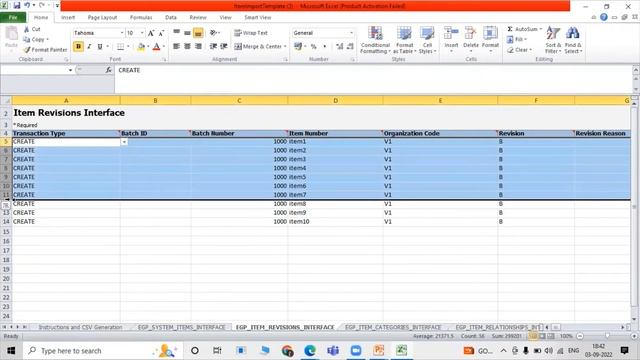Open the Clear menu
This screenshot has width=640, height=360.
pyautogui.click(x=519, y=50)
